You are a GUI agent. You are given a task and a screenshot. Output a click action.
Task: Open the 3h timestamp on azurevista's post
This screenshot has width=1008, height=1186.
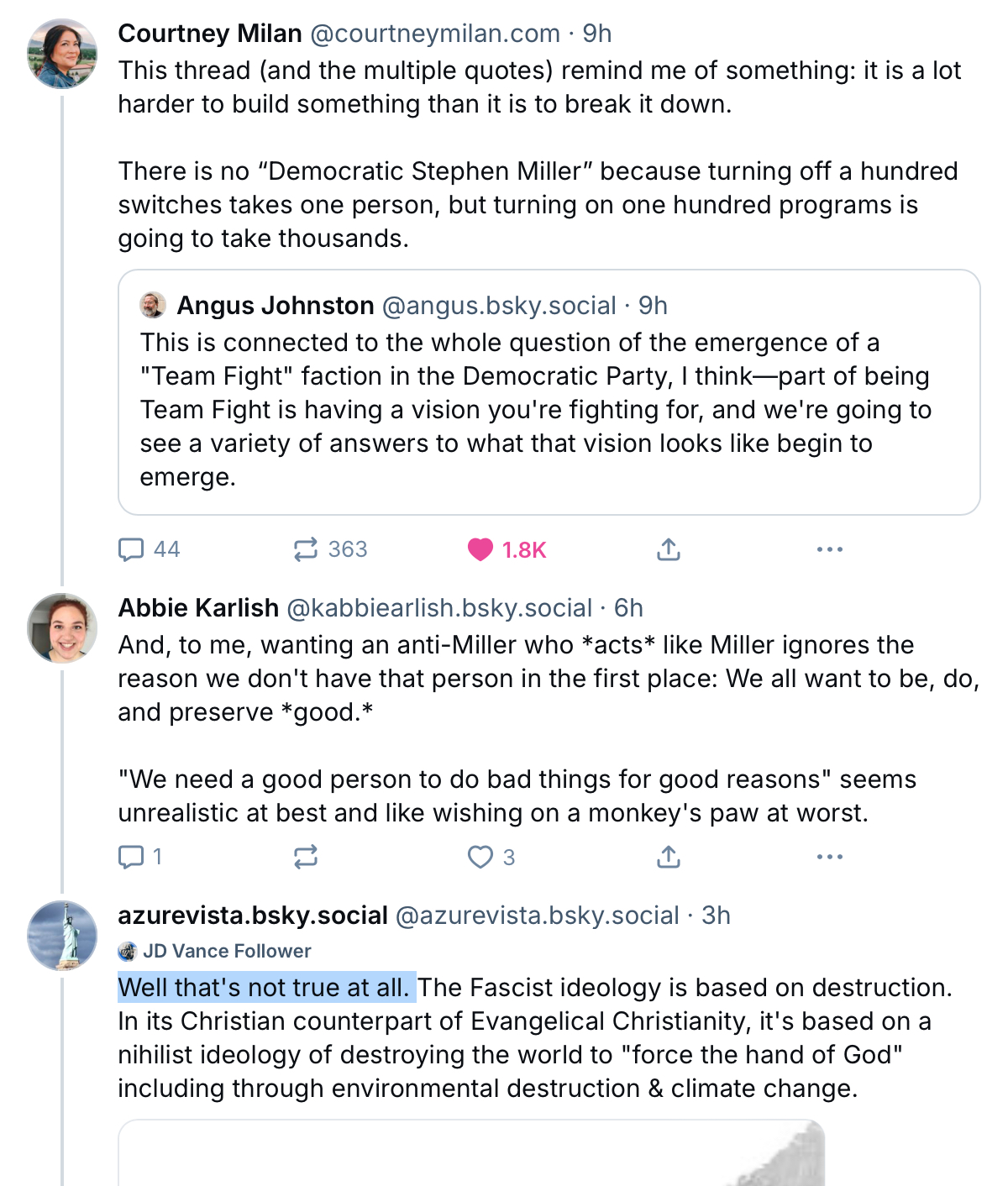(716, 916)
